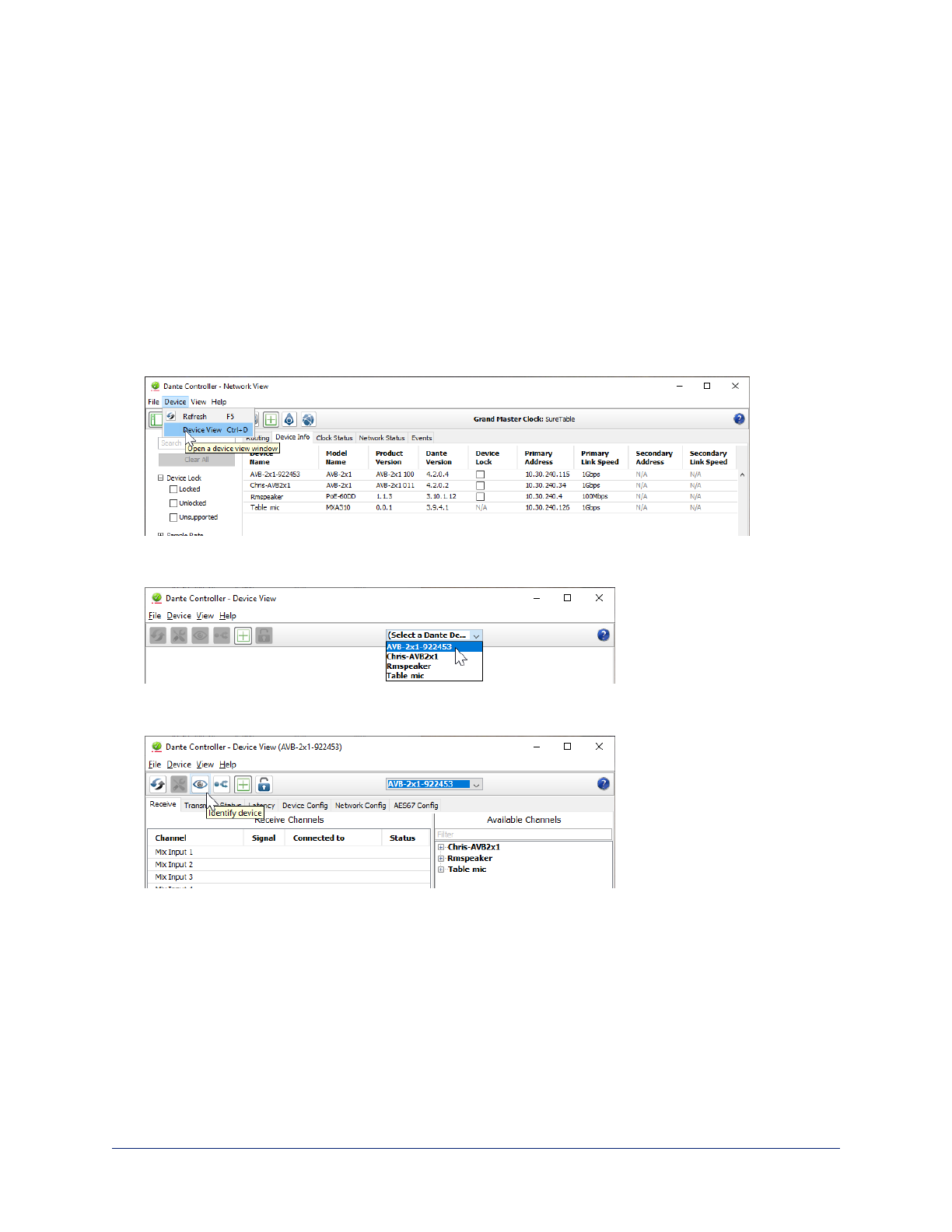Screen dimensions: 952x1232
Task: Open the Clock Status tab
Action: (334, 438)
